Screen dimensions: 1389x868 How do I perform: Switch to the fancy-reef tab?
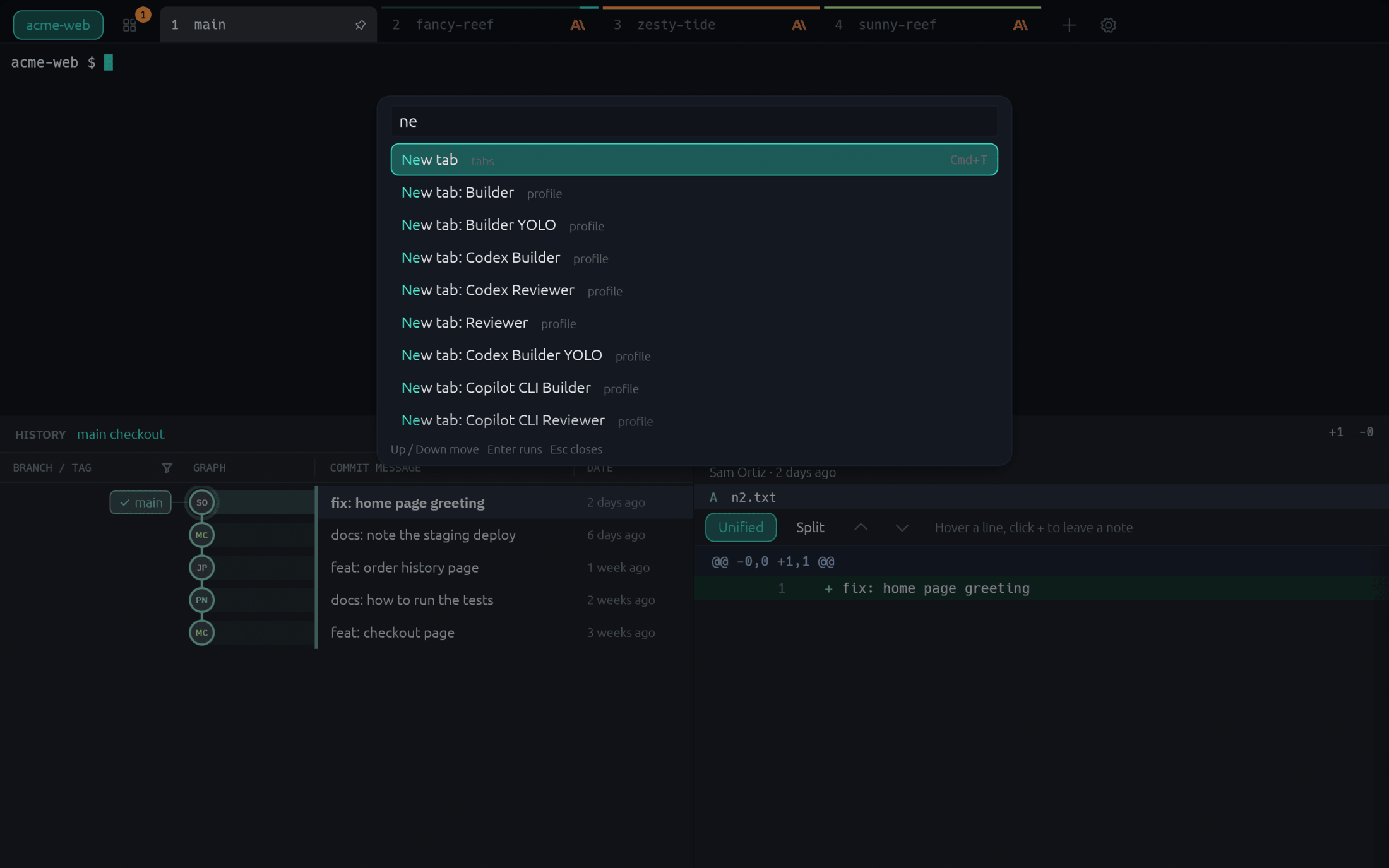(489, 25)
